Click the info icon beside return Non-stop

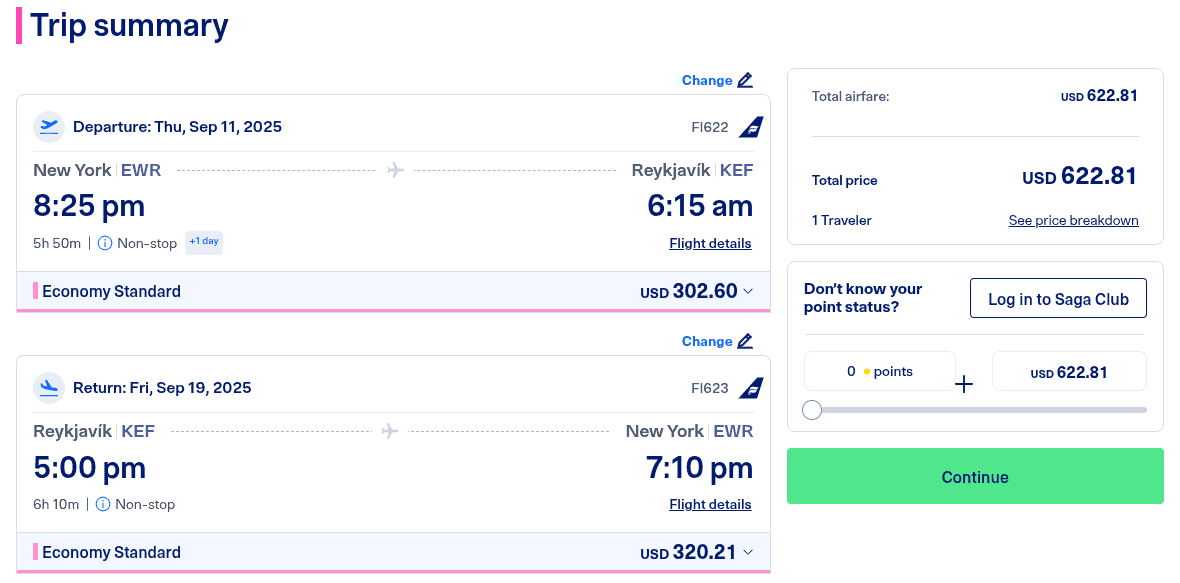click(103, 504)
